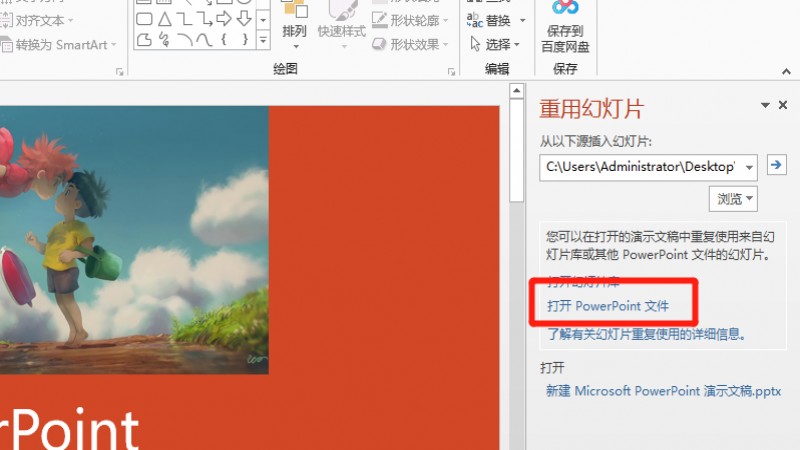Open 重用幻灯片 pane options arrow
800x450 pixels.
pos(765,105)
